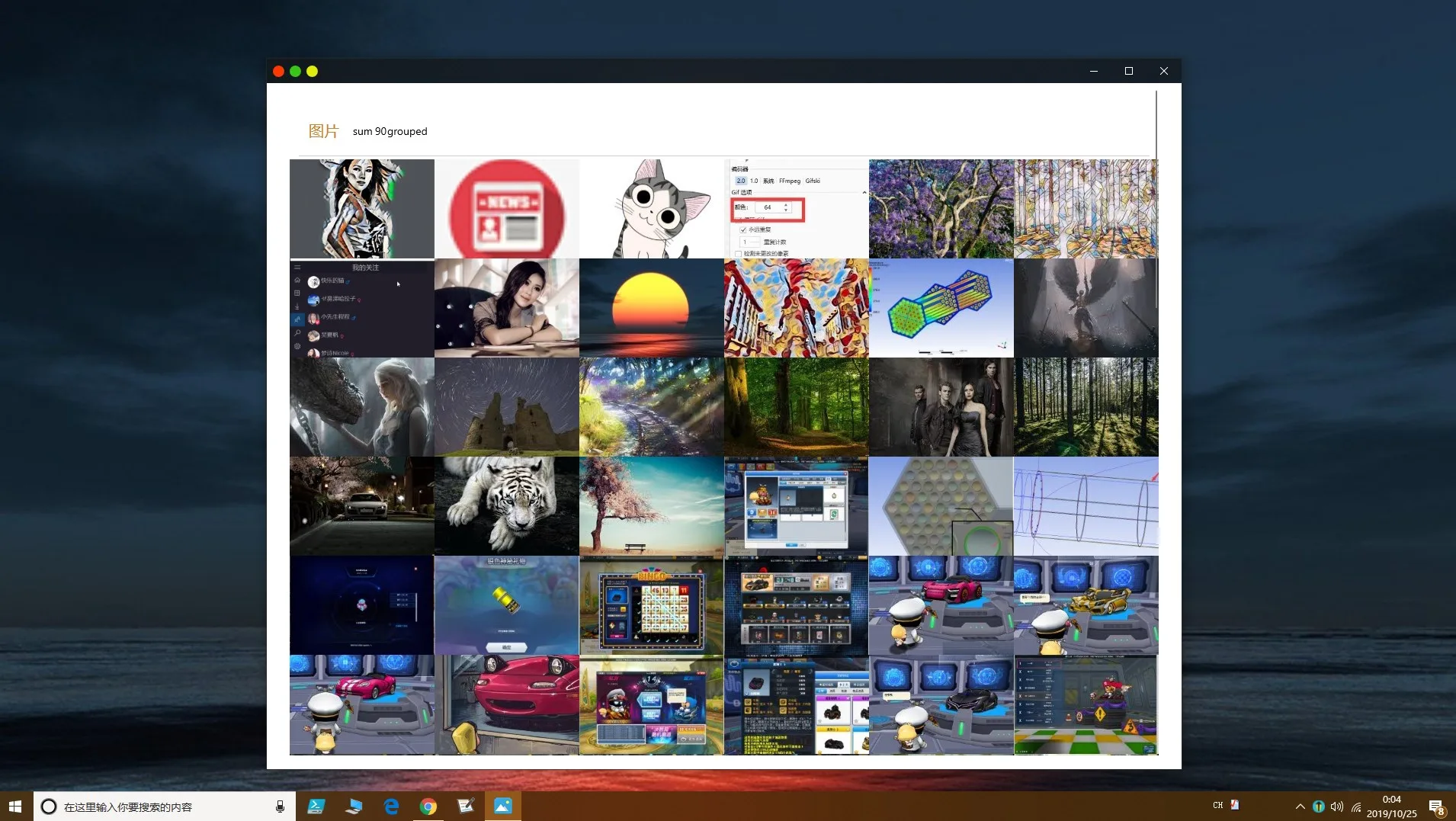1456x821 pixels.
Task: Open the volume control in system tray
Action: (x=1337, y=807)
